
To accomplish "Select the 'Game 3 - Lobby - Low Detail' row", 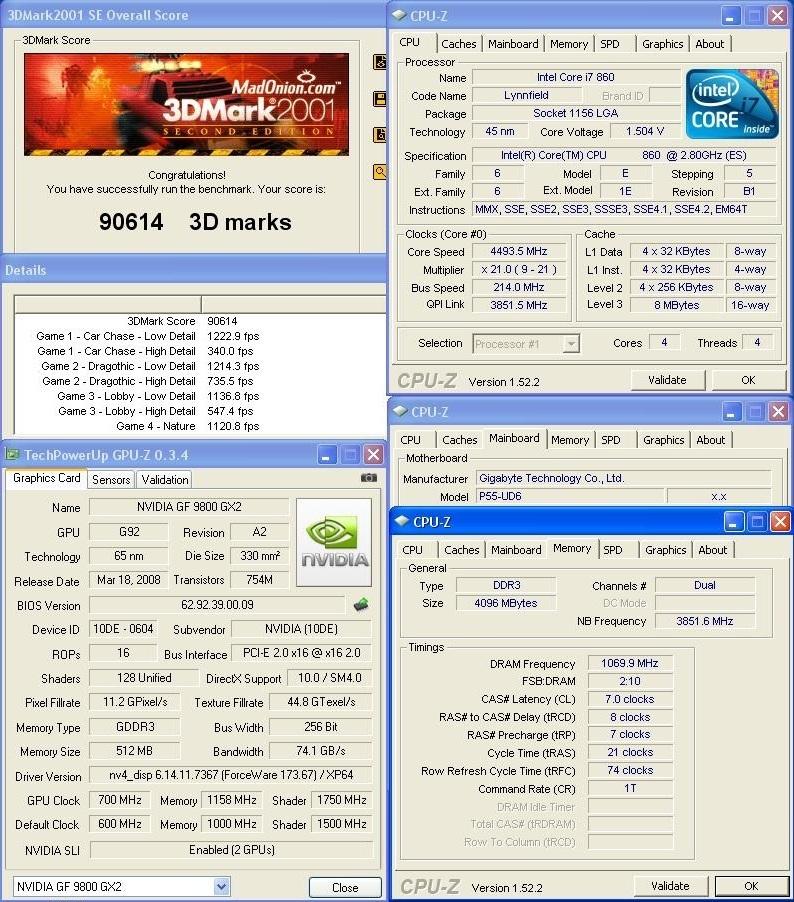I will tap(200, 396).
